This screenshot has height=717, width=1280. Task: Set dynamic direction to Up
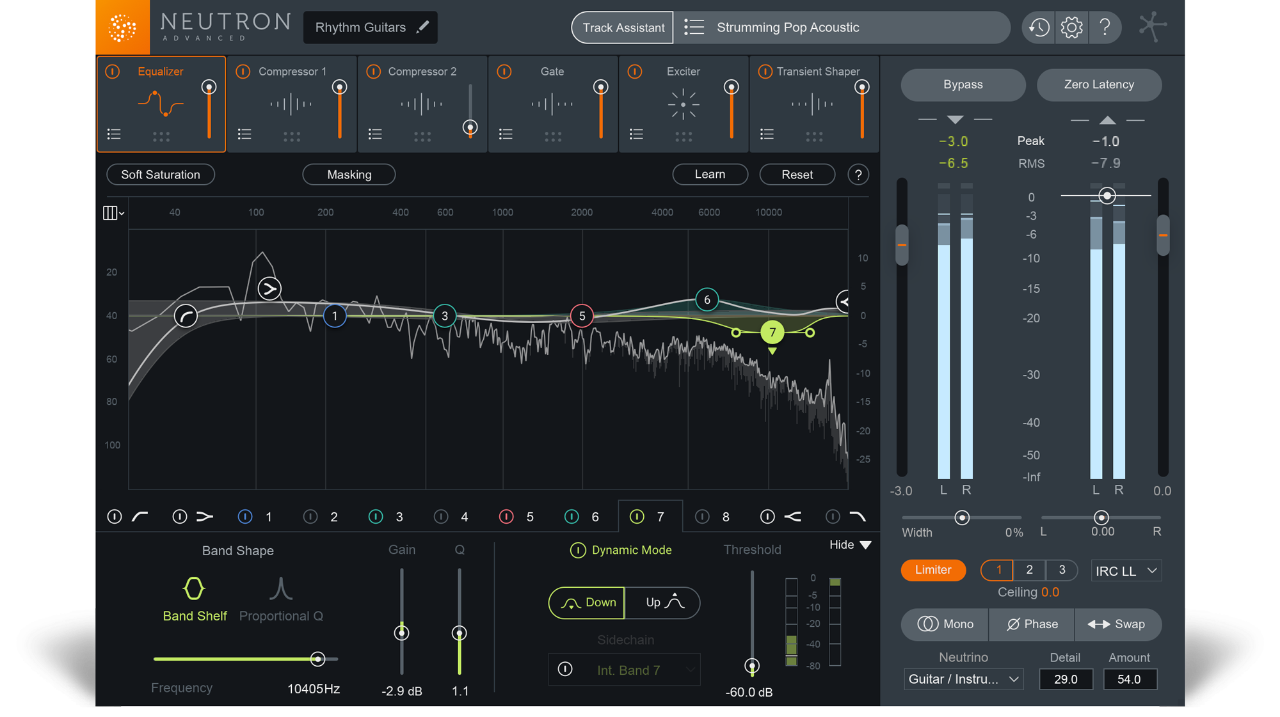[663, 603]
